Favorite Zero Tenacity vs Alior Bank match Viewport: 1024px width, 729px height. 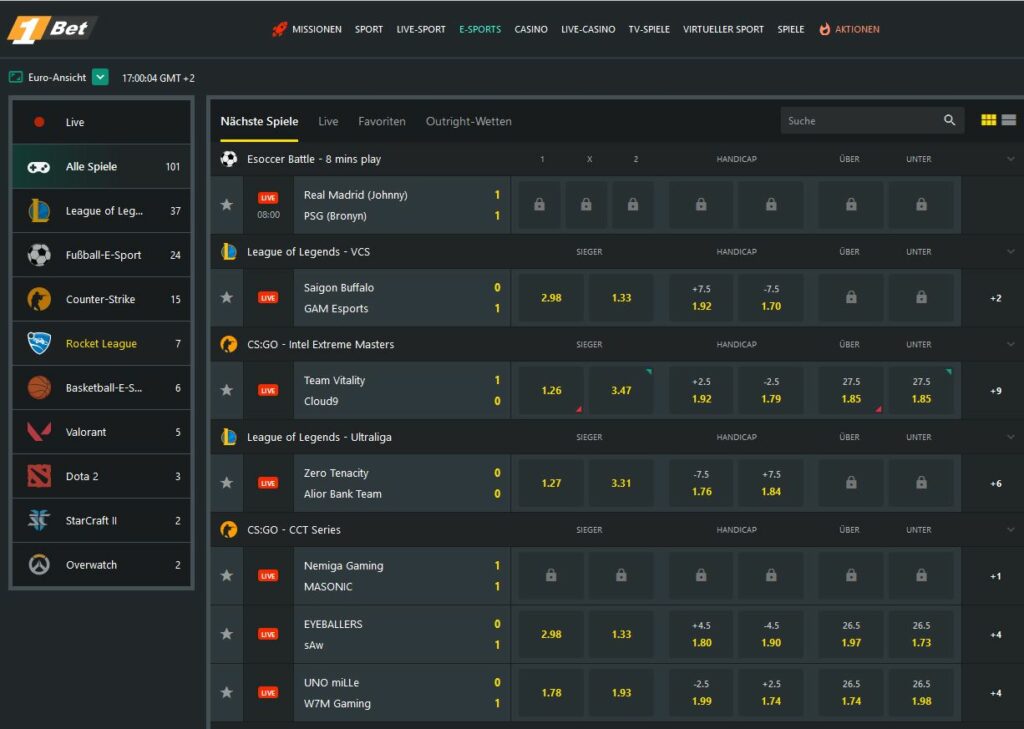227,483
